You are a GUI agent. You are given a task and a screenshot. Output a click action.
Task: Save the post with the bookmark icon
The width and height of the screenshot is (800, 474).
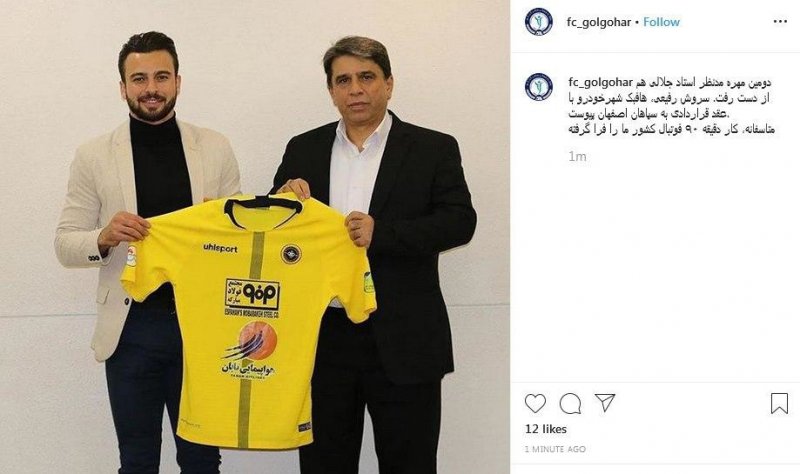[x=779, y=403]
